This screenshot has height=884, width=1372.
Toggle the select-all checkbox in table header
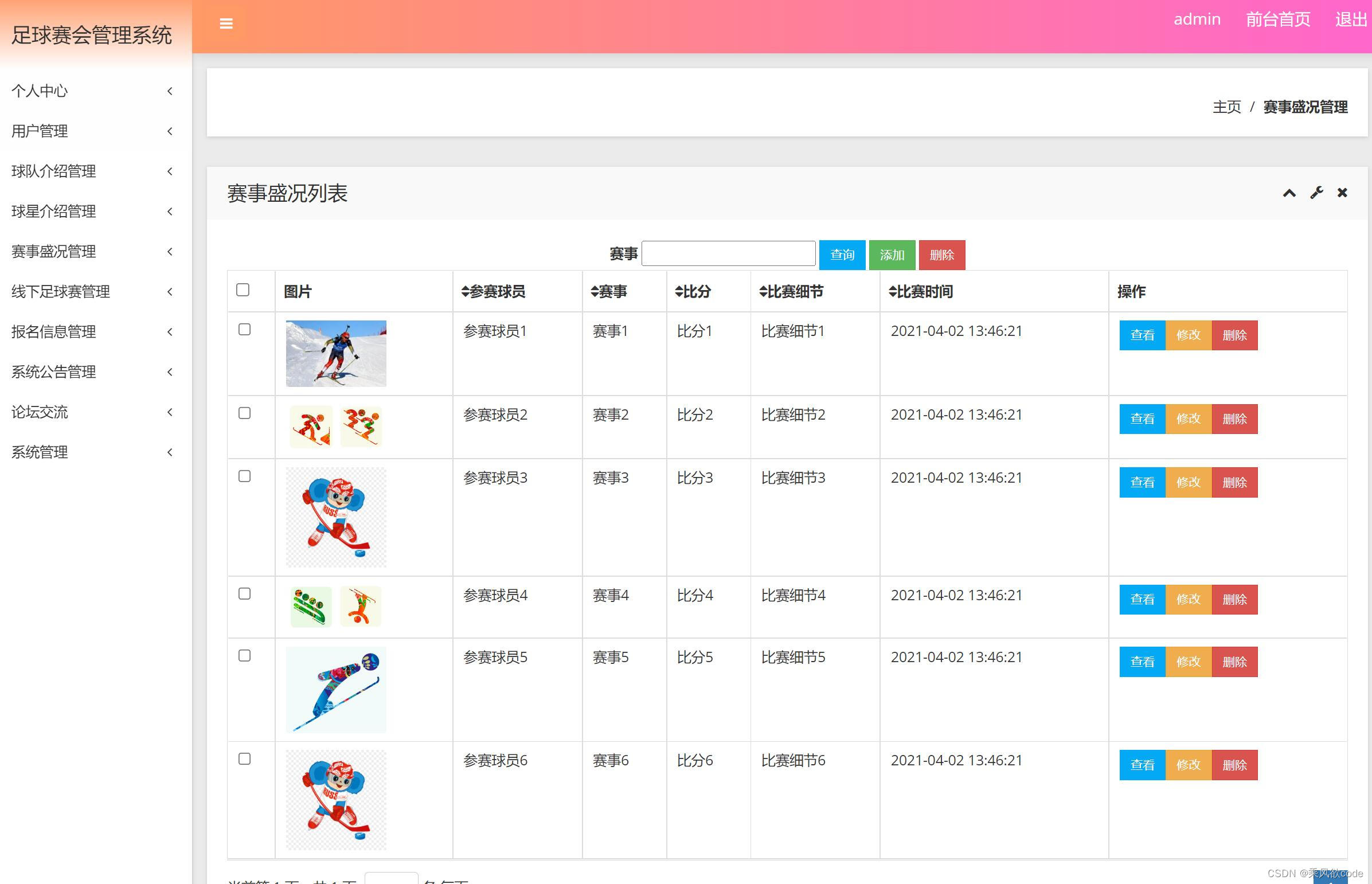[x=243, y=291]
